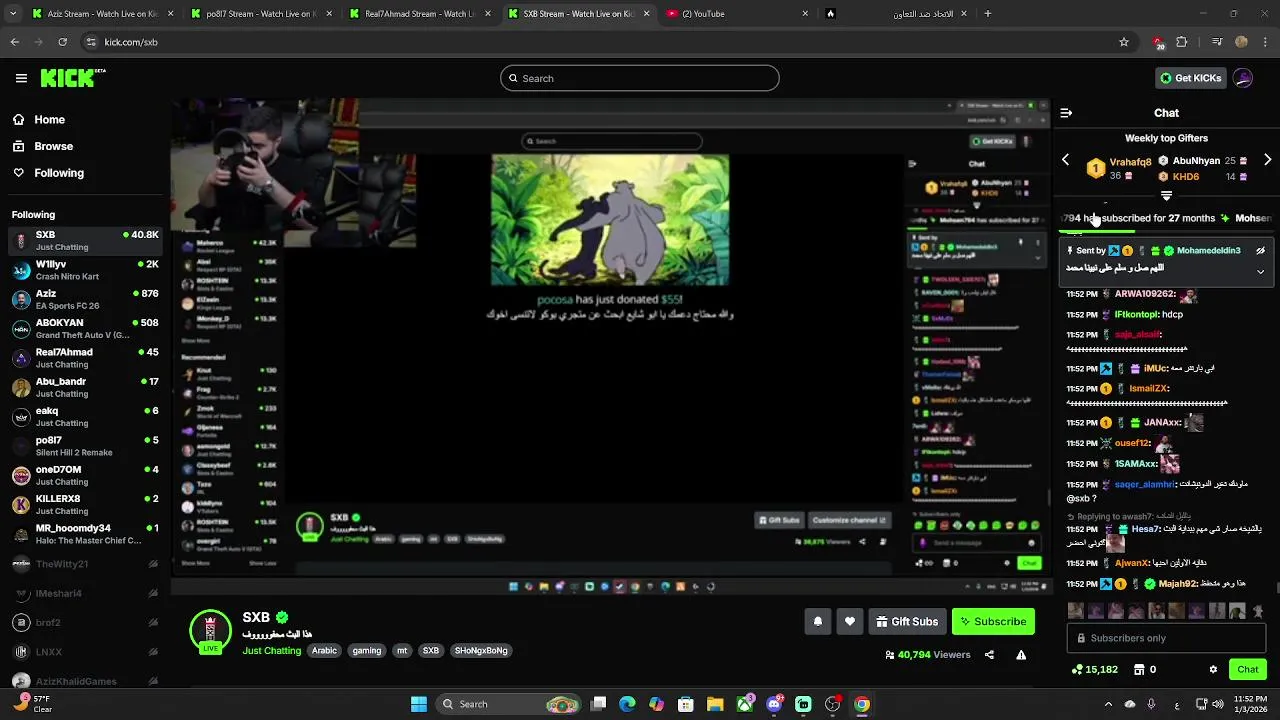Open the user profile avatar menu
Viewport: 1280px width, 720px height.
1243,78
